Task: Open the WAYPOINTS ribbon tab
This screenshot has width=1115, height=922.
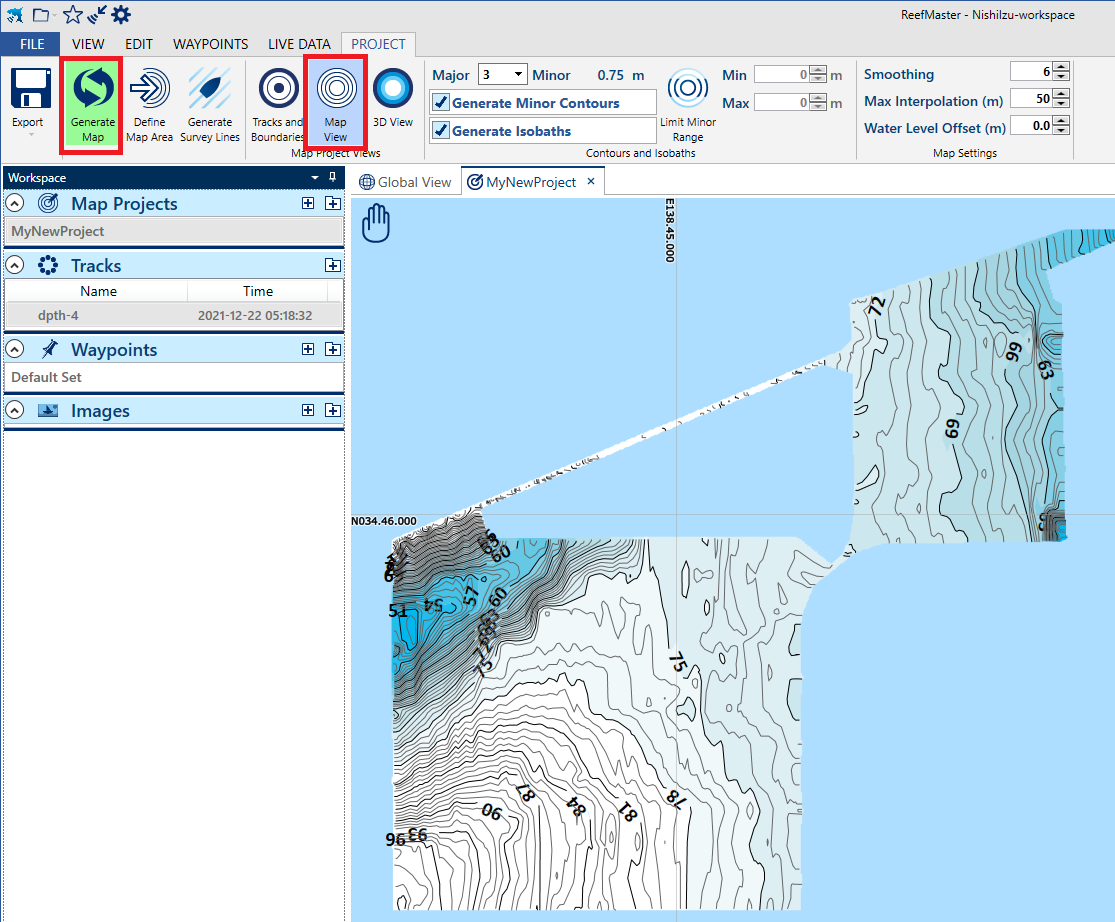Action: point(210,44)
